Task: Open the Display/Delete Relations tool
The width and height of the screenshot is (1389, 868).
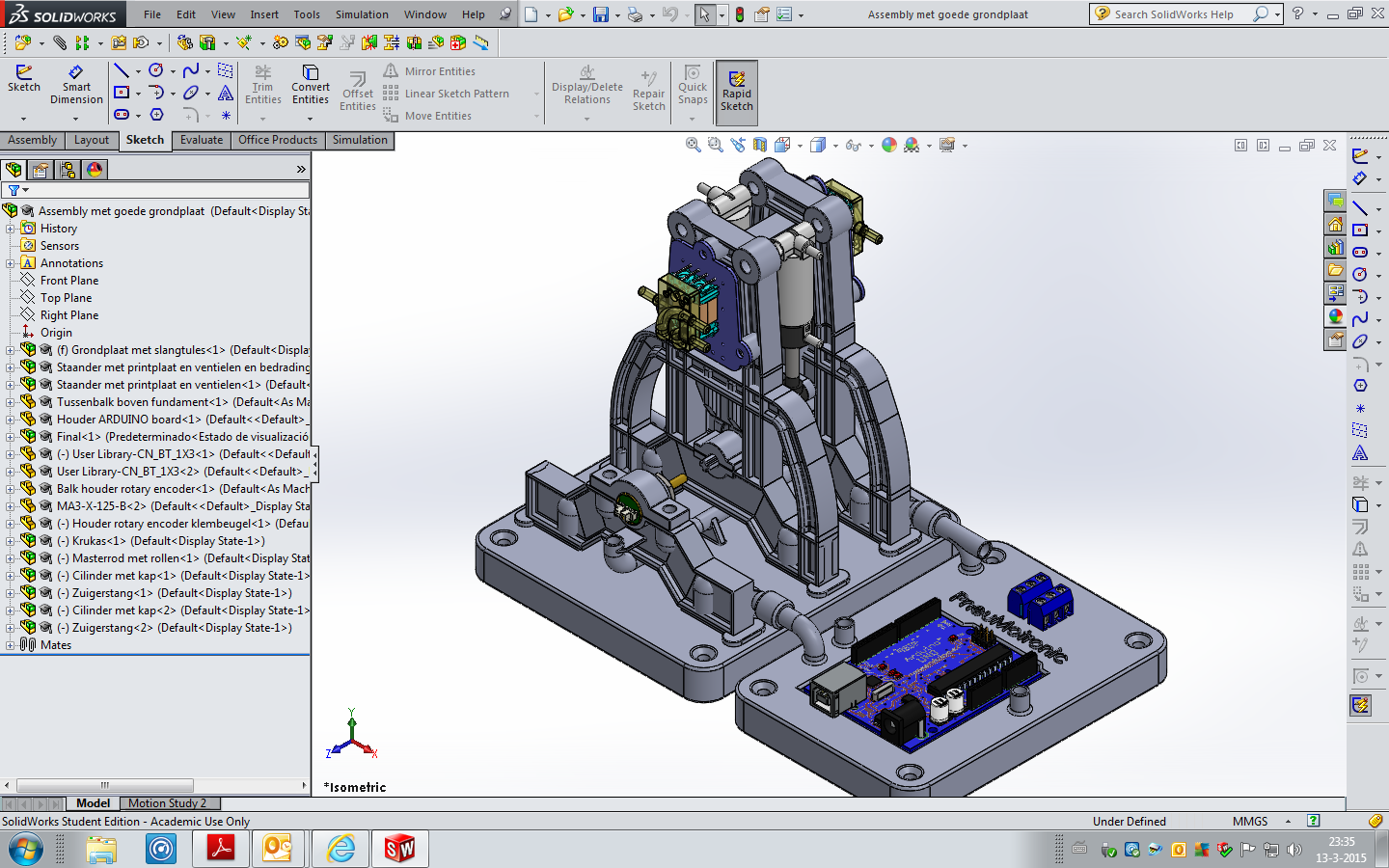Action: click(x=587, y=86)
